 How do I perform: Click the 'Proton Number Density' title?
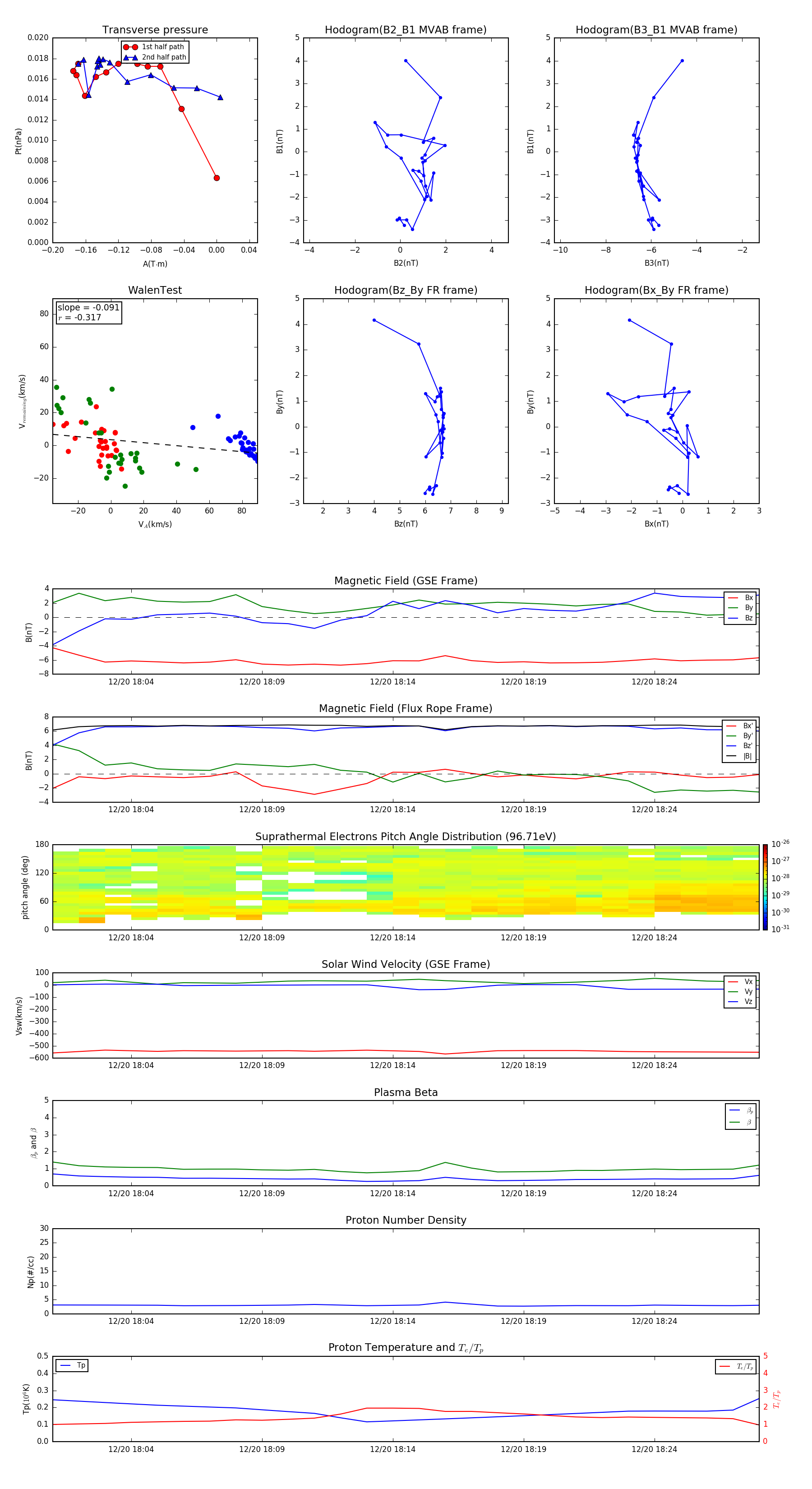[406, 1220]
